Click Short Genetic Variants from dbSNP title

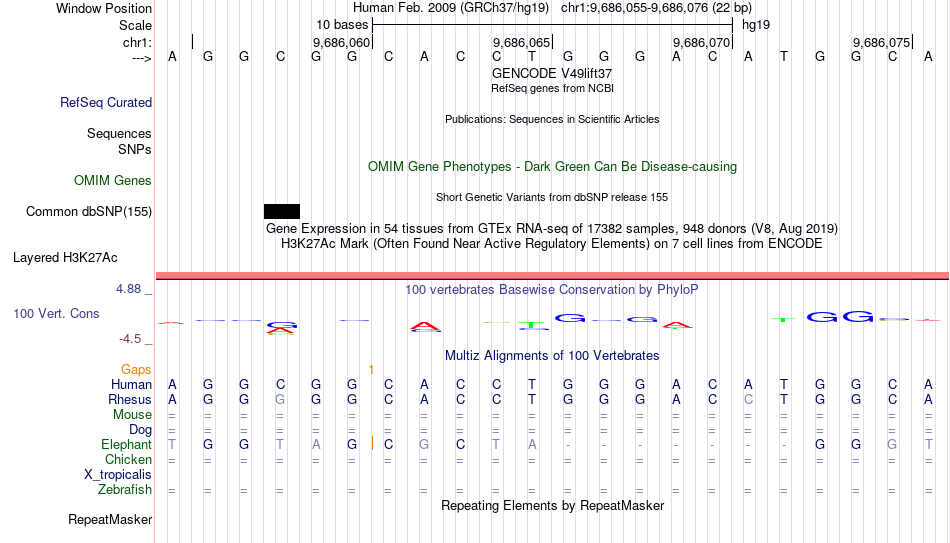coord(552,198)
